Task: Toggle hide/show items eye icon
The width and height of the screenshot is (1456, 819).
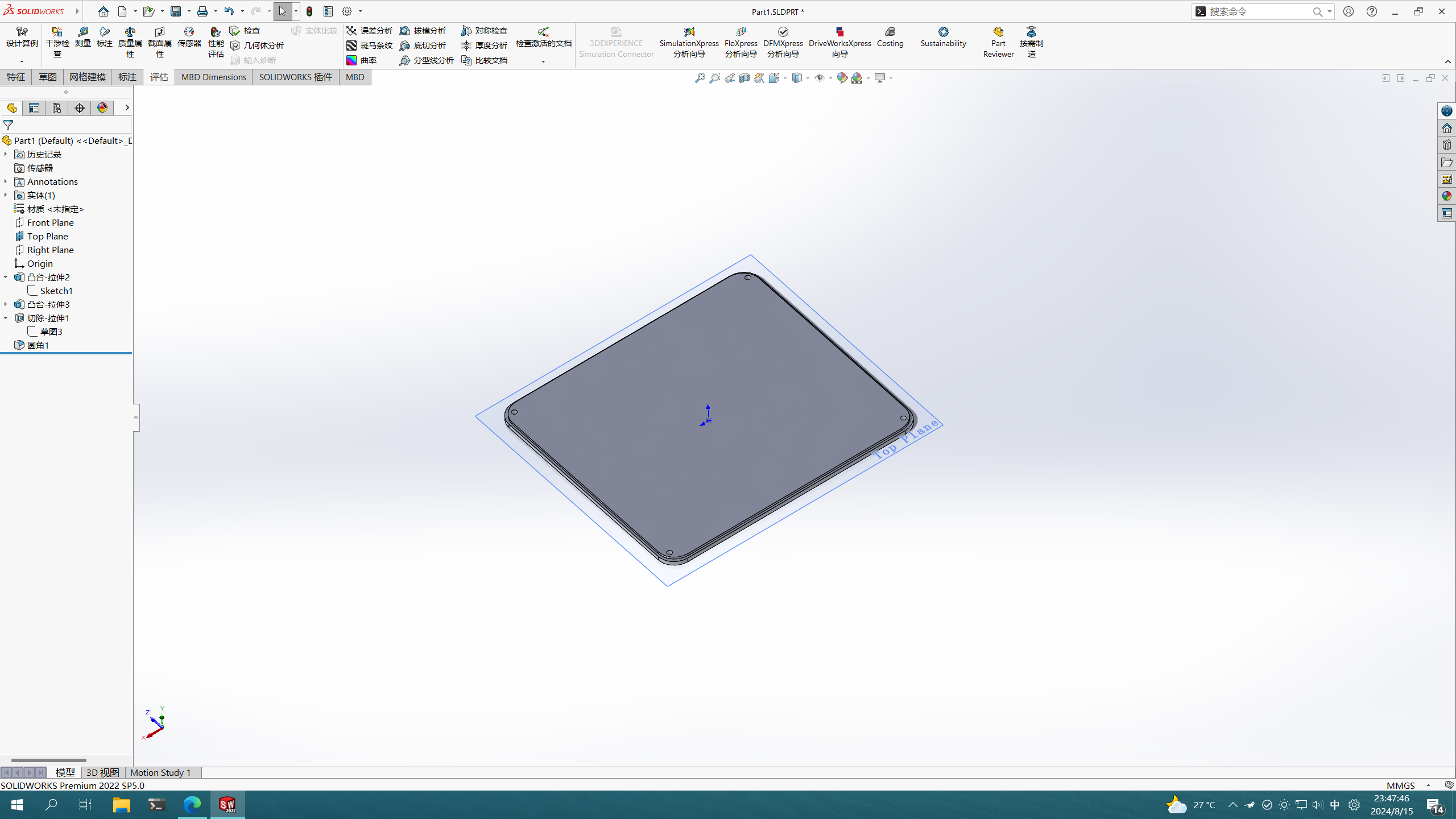Action: click(x=820, y=78)
